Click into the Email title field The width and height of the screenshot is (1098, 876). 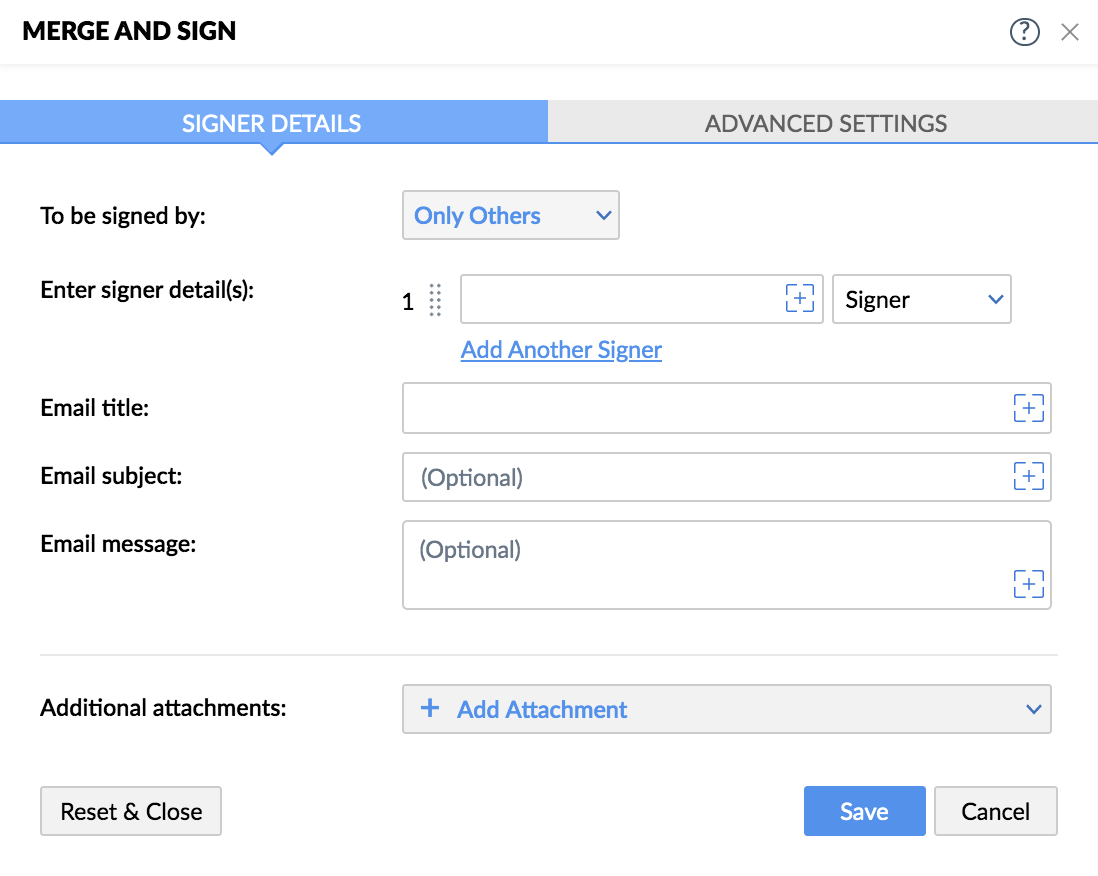(700, 408)
